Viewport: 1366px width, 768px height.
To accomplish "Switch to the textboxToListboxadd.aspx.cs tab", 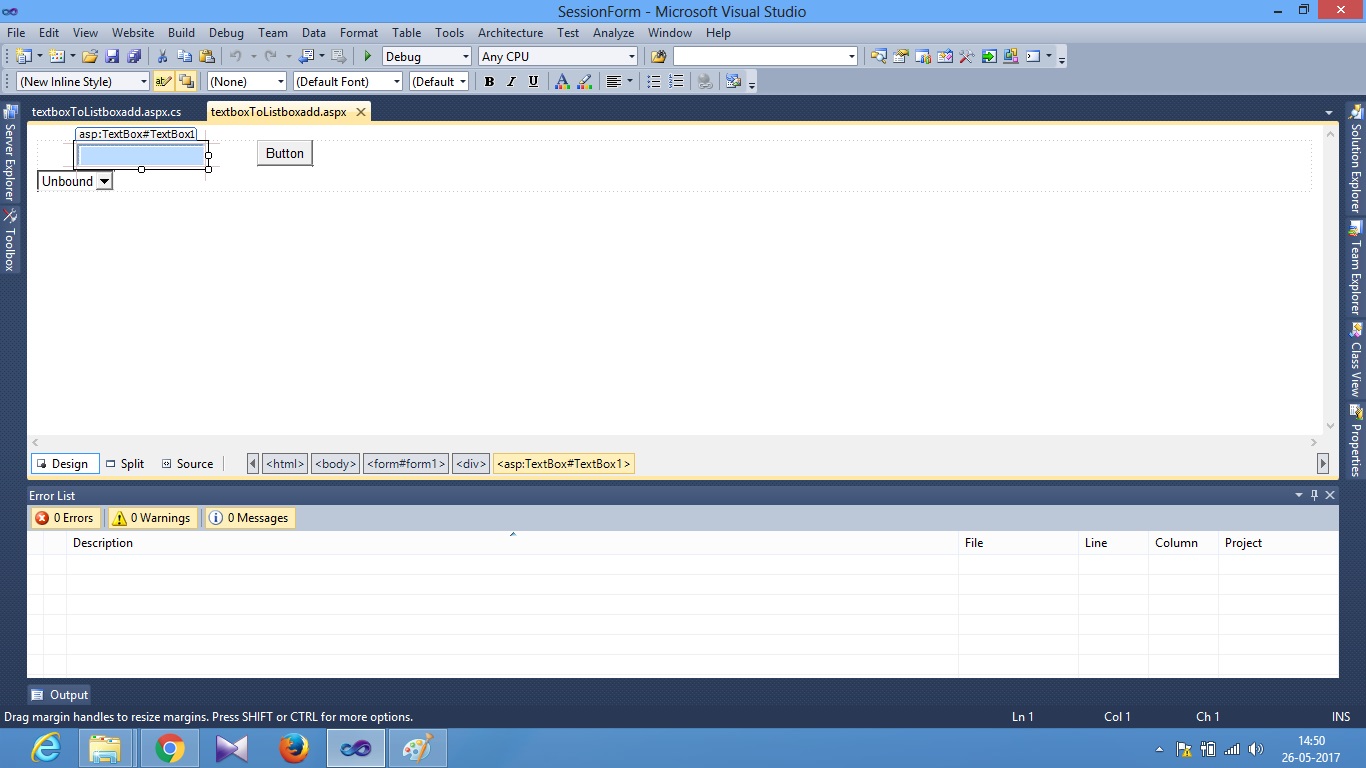I will (x=105, y=112).
